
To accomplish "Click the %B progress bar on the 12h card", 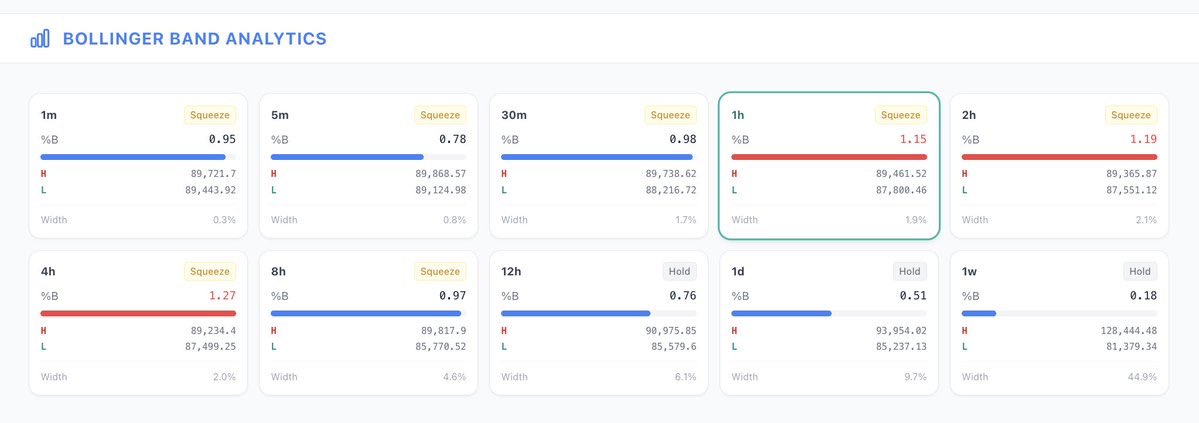I will click(x=599, y=313).
